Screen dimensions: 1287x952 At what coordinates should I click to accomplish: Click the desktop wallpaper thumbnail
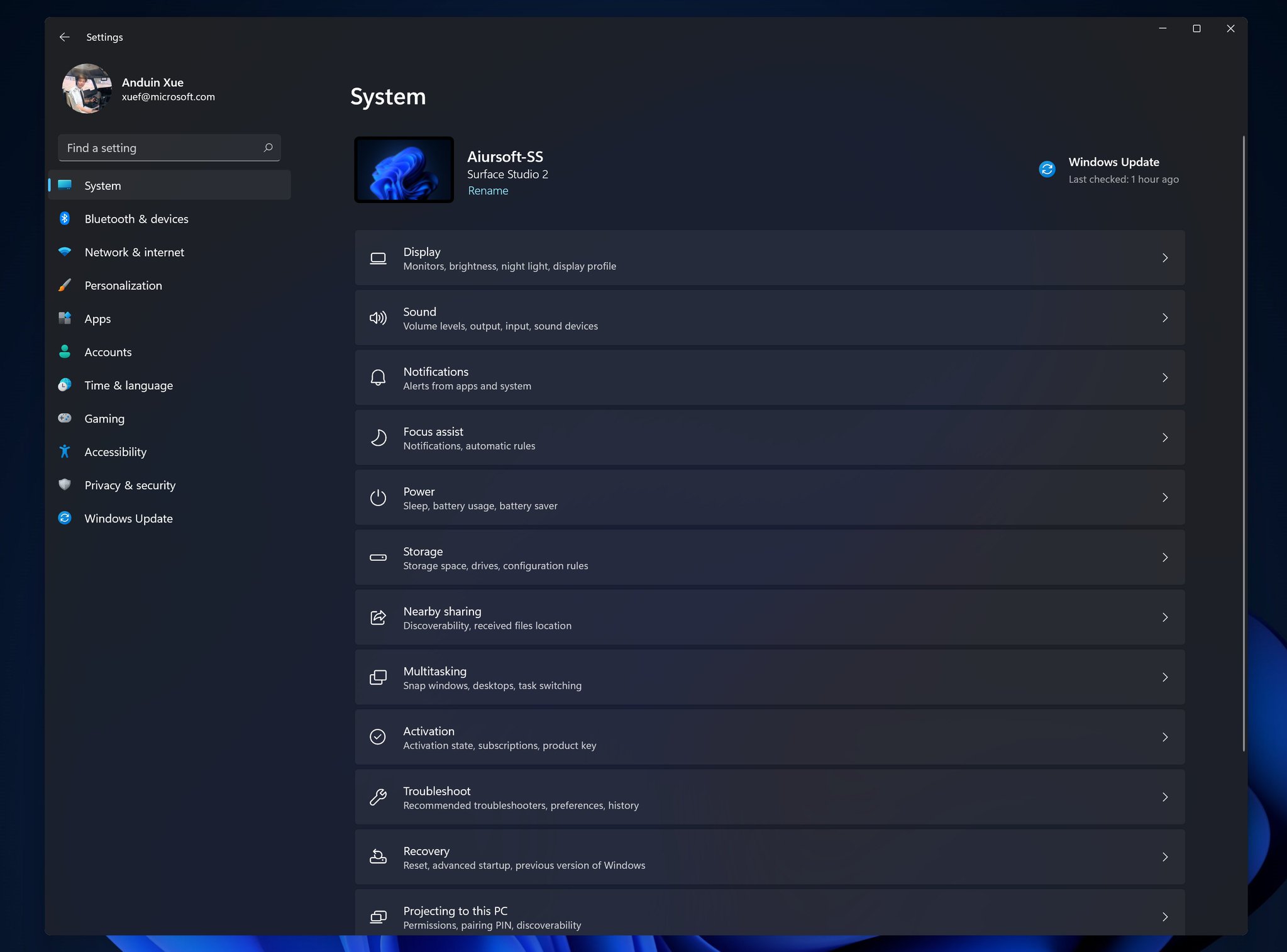click(x=404, y=170)
